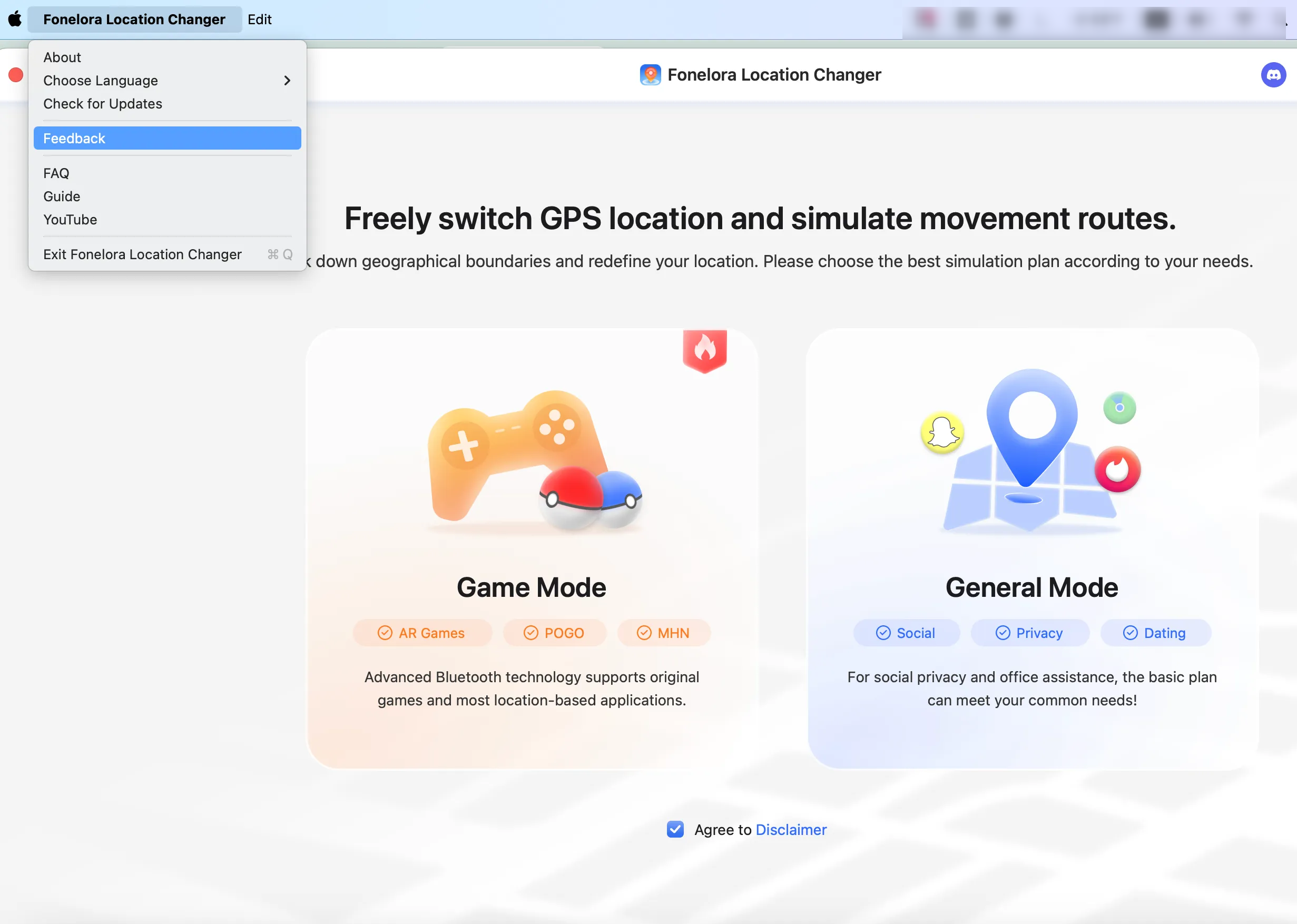The image size is (1297, 924).
Task: Click the Game Mode description text
Action: pos(532,689)
